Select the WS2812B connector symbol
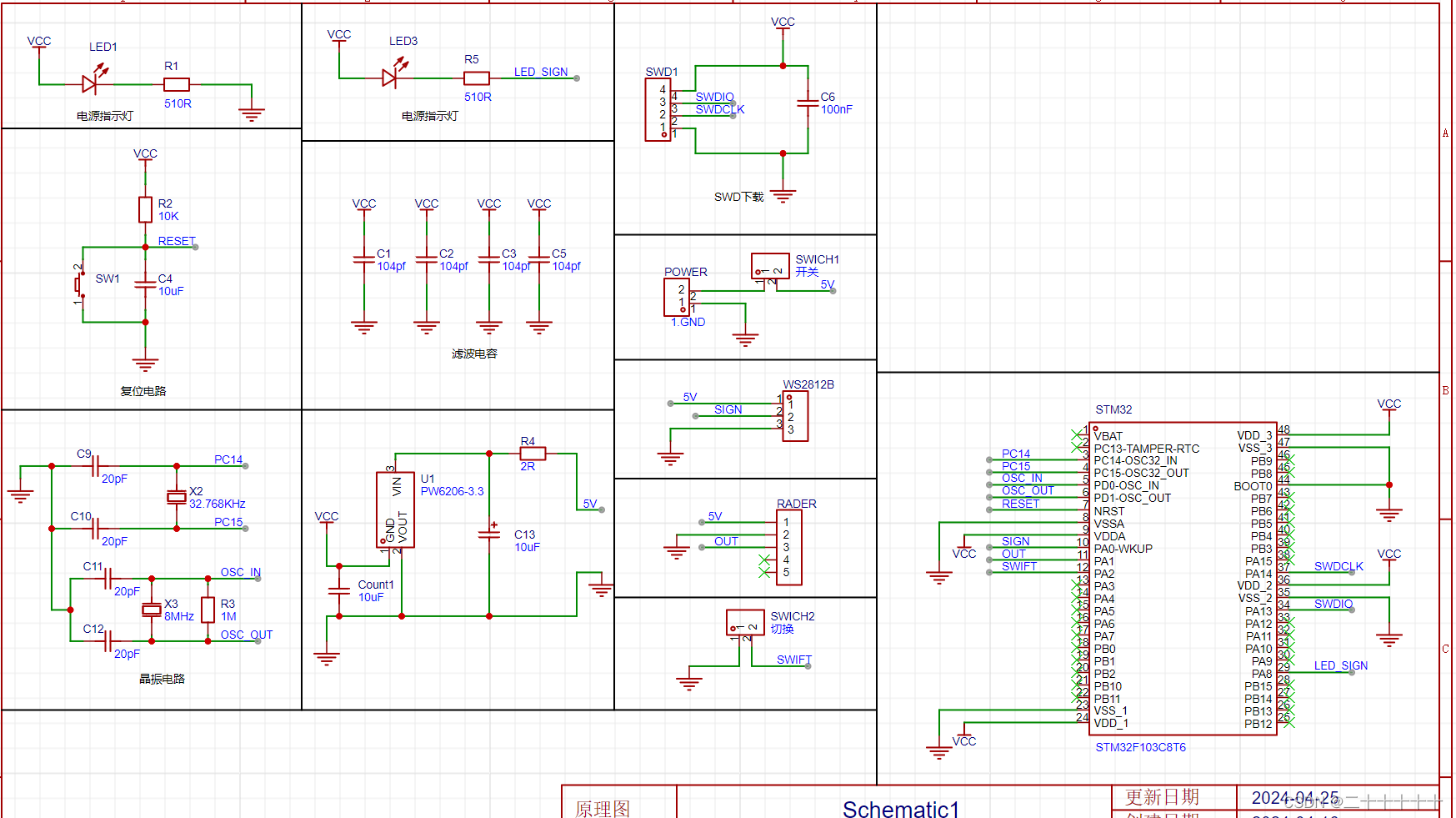Image resolution: width=1456 pixels, height=818 pixels. [x=795, y=416]
